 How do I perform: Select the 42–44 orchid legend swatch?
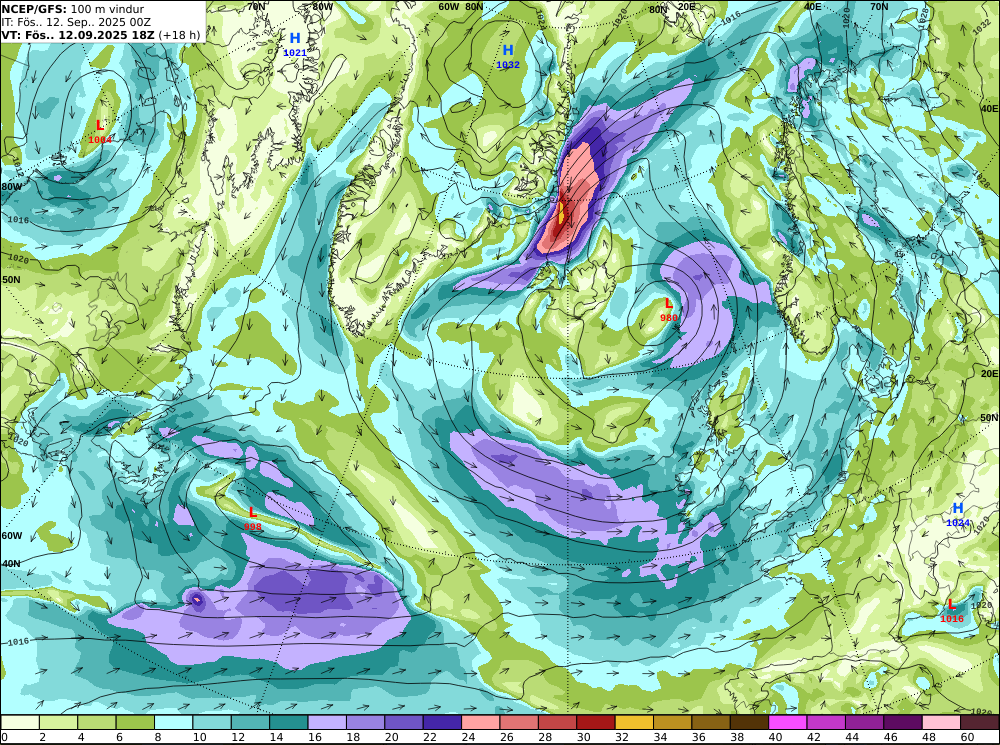(826, 722)
